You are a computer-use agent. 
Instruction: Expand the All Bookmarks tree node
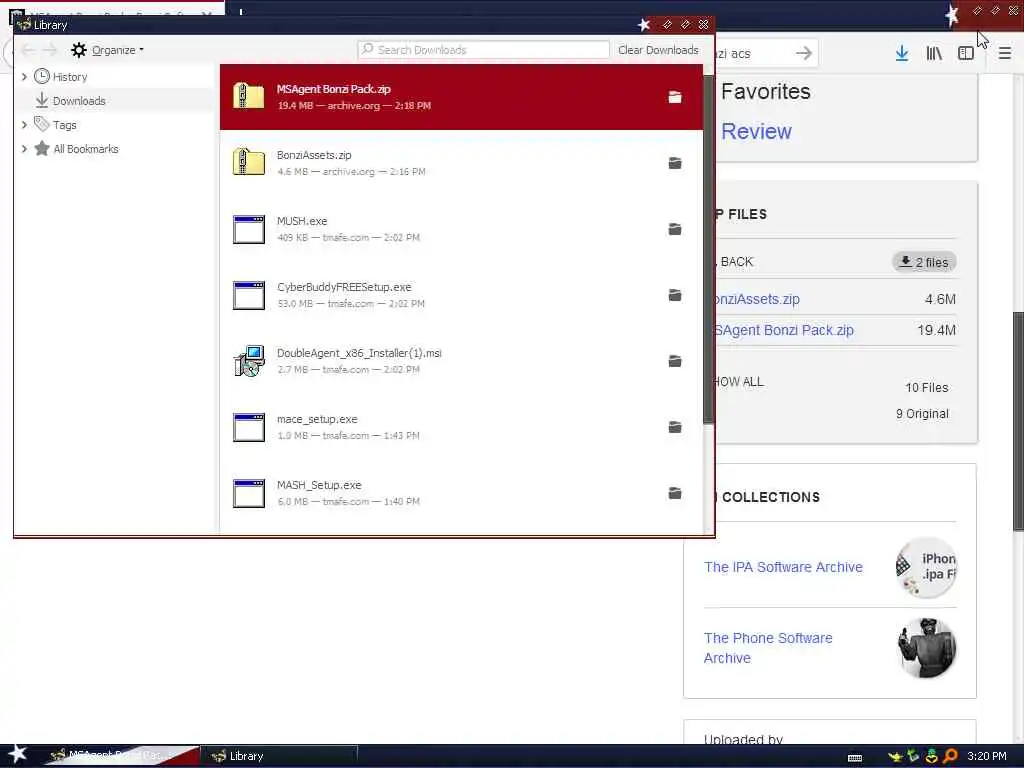tap(24, 149)
